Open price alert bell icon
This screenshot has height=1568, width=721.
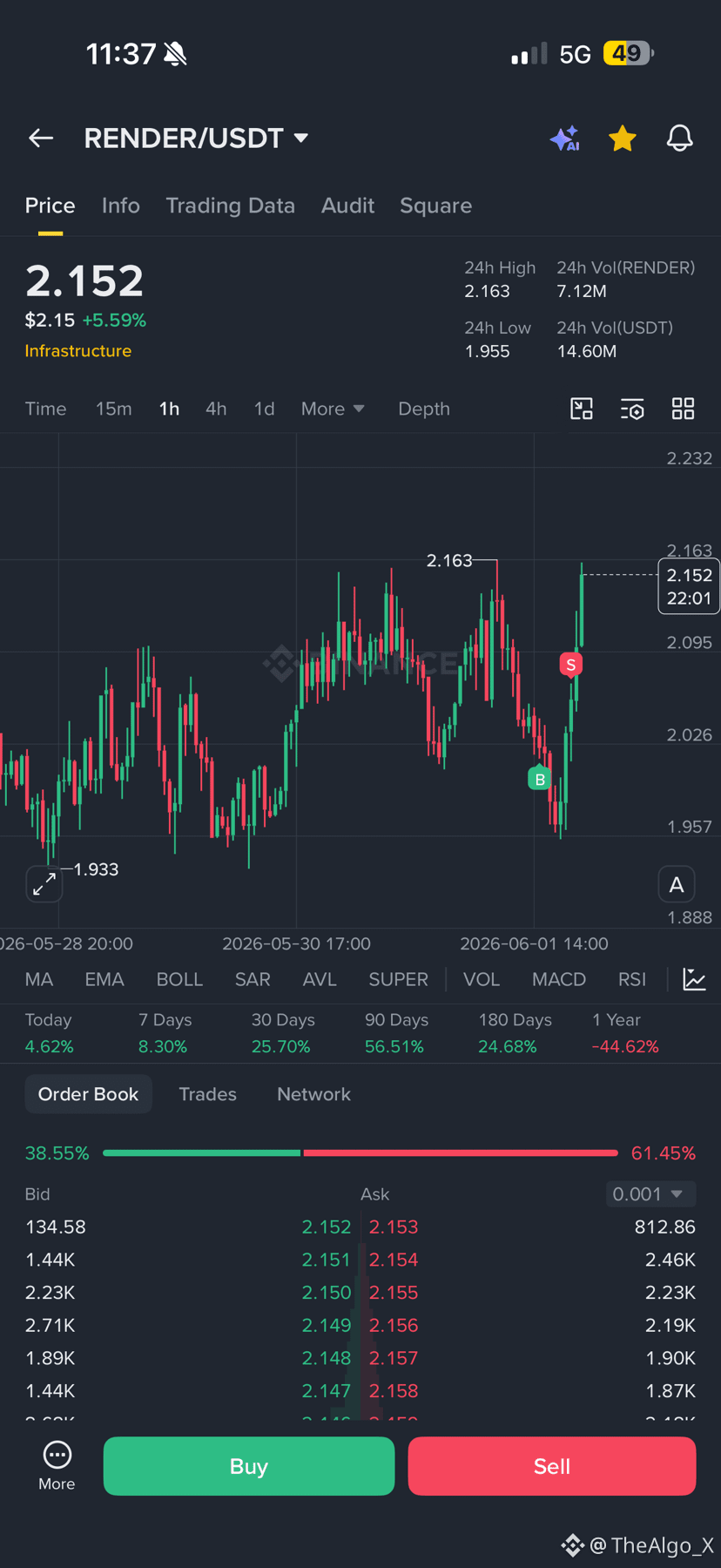pos(679,138)
